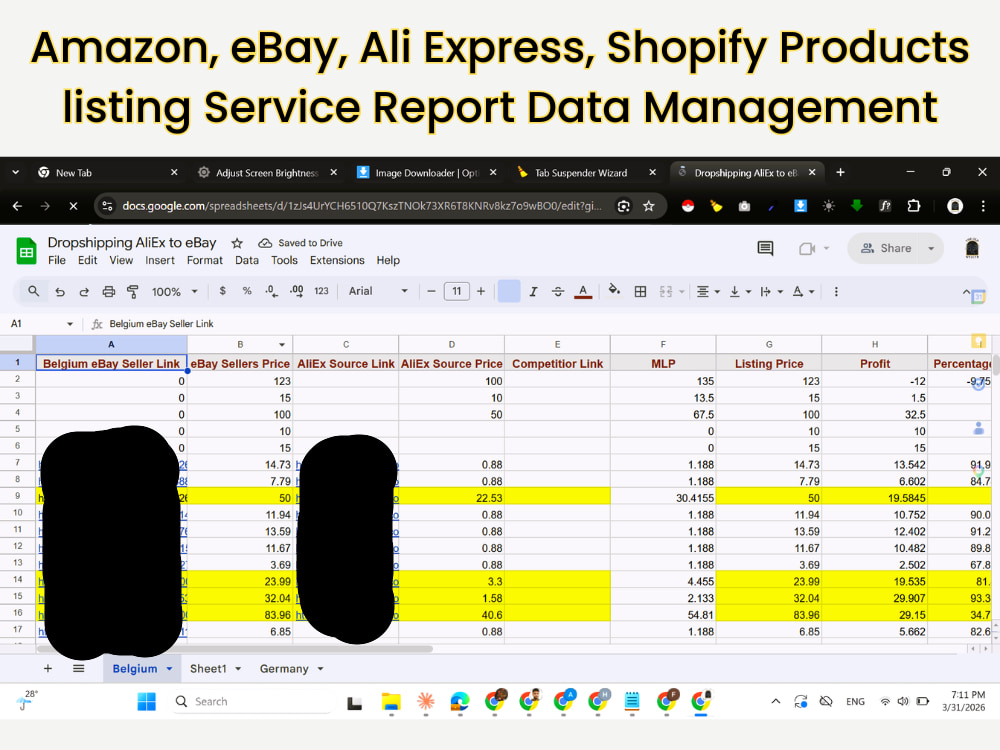Image resolution: width=1000 pixels, height=750 pixels.
Task: Open the all sheets list icon
Action: 78,668
